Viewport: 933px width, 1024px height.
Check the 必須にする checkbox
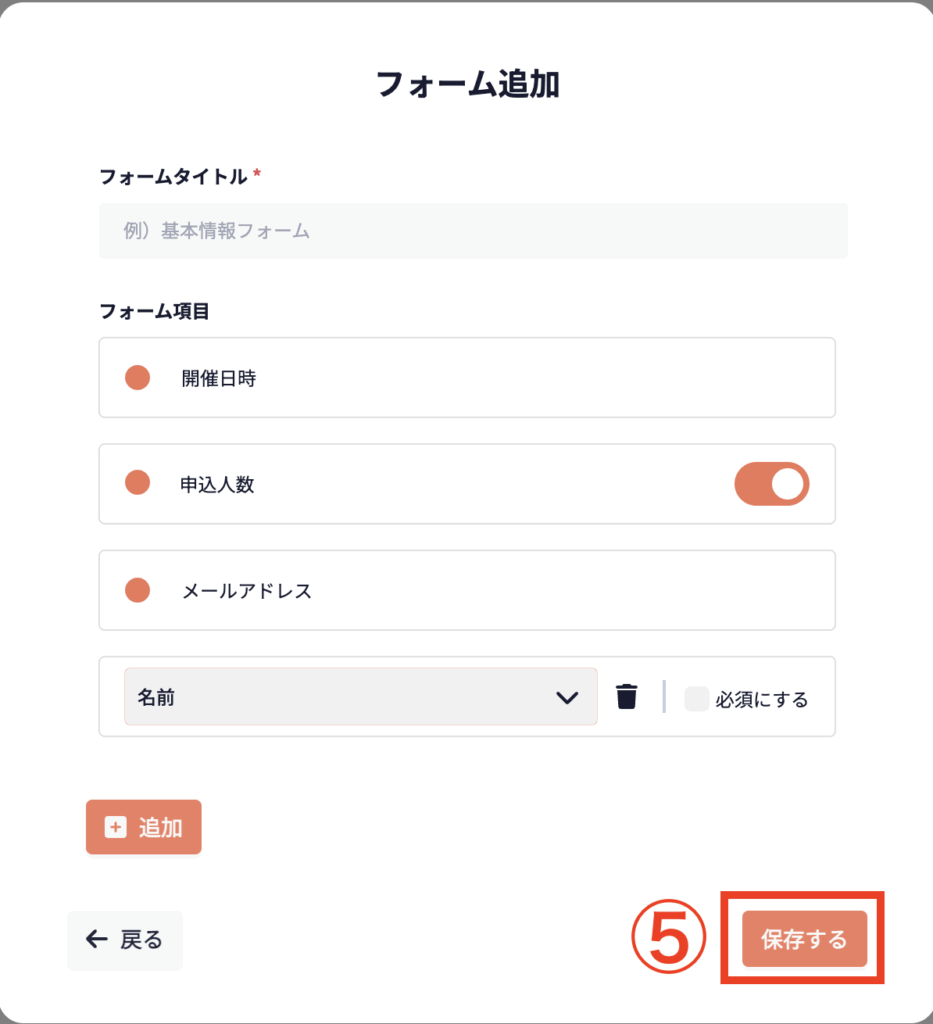696,699
